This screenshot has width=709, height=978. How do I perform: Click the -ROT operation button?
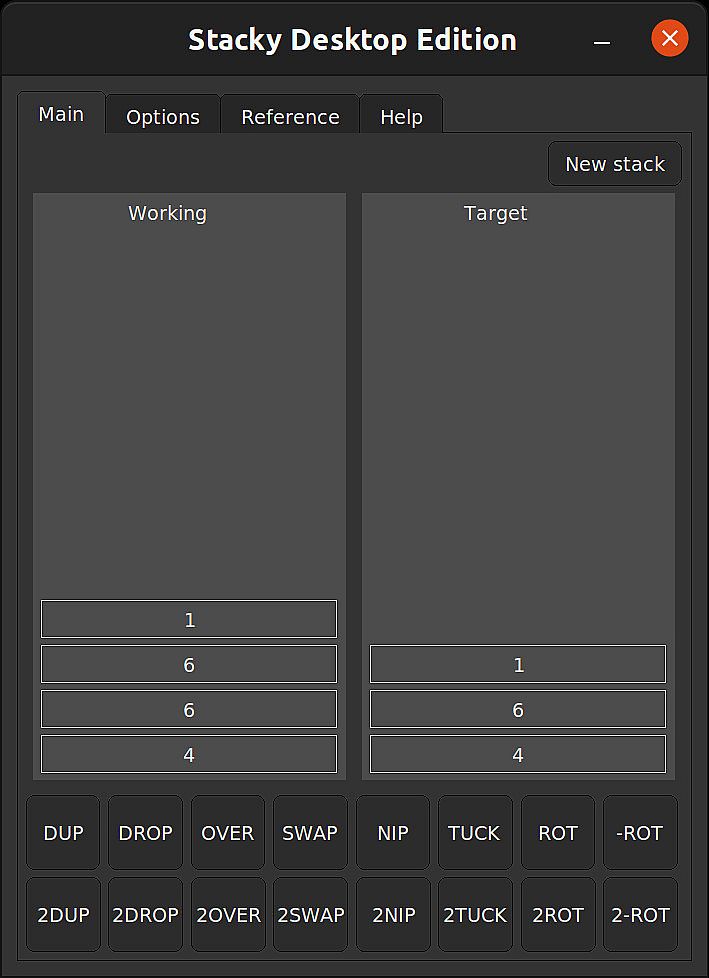(x=640, y=832)
